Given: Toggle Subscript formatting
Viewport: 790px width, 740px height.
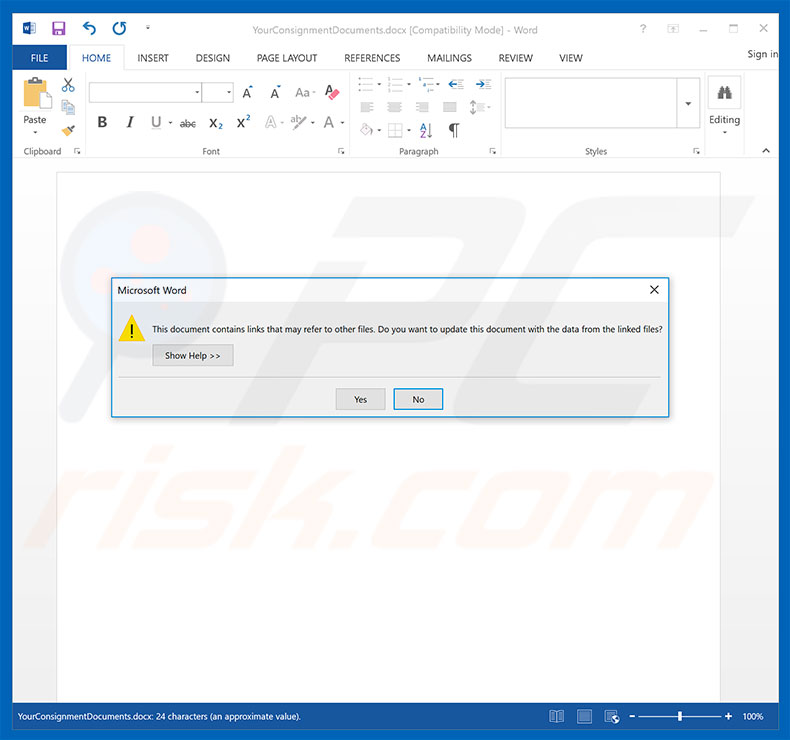Looking at the screenshot, I should (216, 123).
